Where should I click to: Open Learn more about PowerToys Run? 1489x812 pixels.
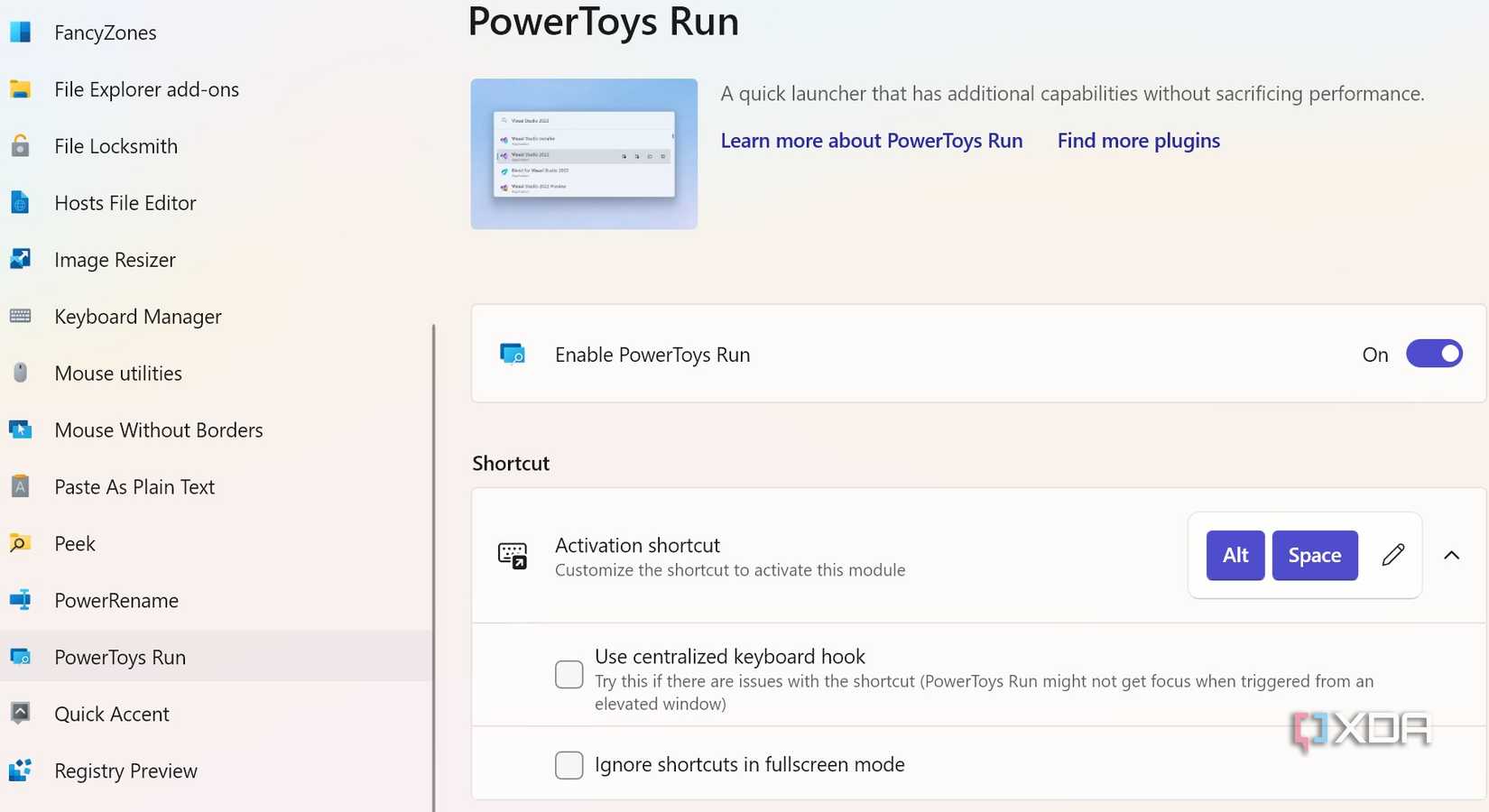(871, 140)
